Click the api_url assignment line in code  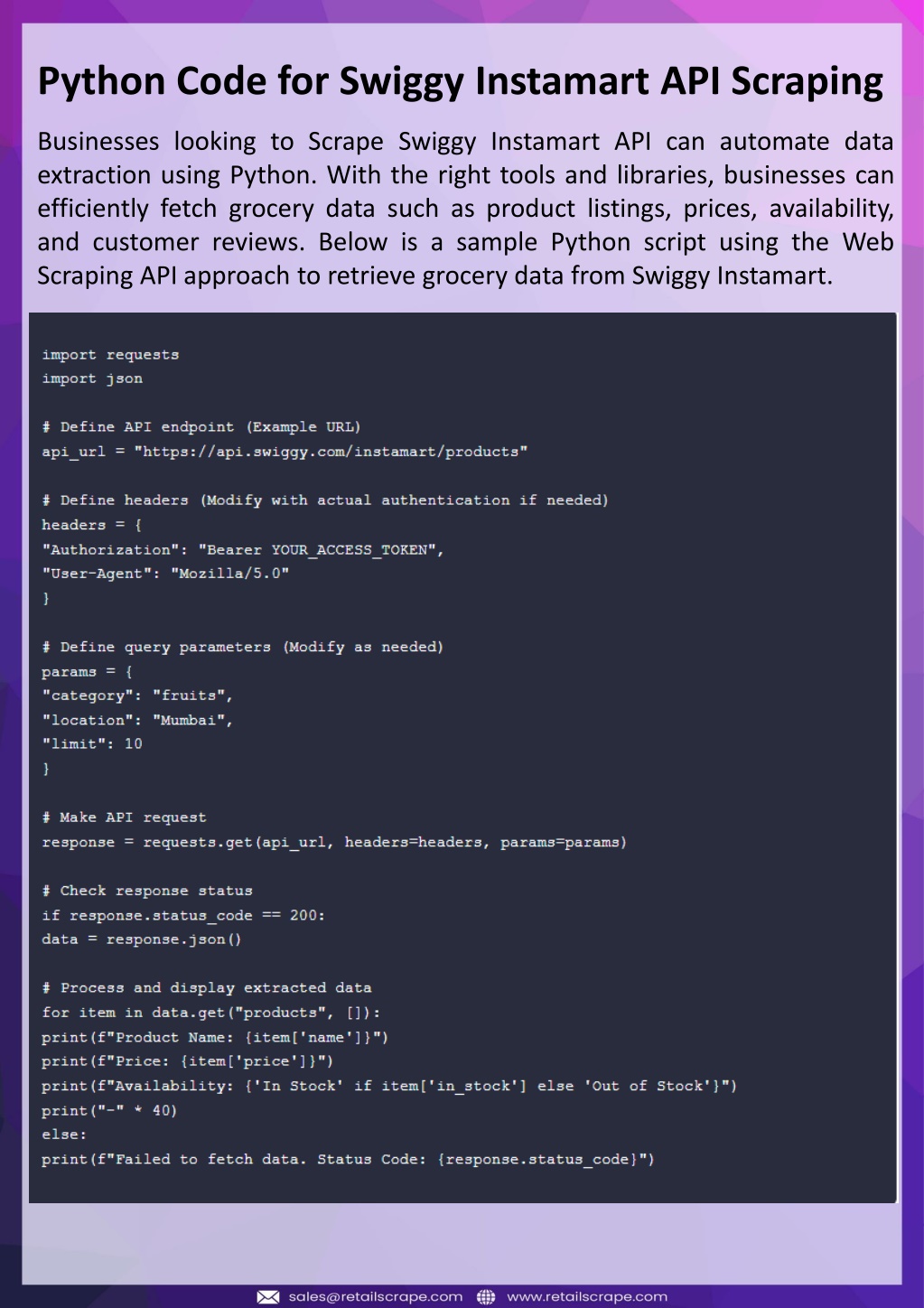click(285, 452)
